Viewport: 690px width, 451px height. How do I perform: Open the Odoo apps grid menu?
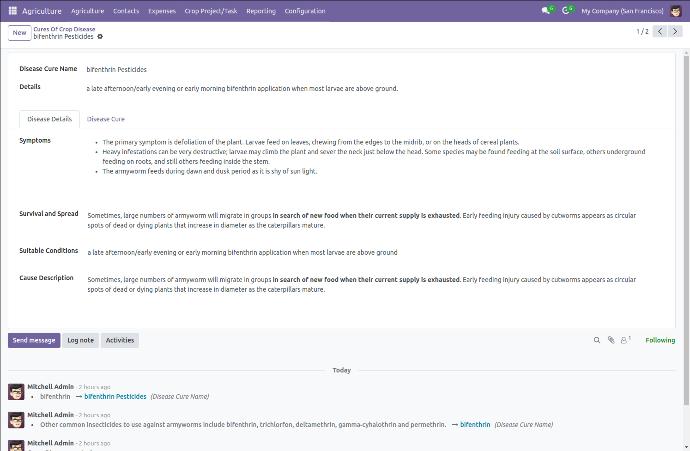pyautogui.click(x=13, y=11)
